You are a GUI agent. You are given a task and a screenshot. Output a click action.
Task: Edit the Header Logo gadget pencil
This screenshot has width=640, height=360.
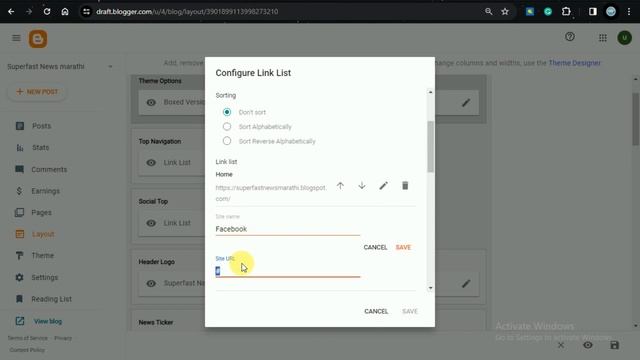coord(466,283)
